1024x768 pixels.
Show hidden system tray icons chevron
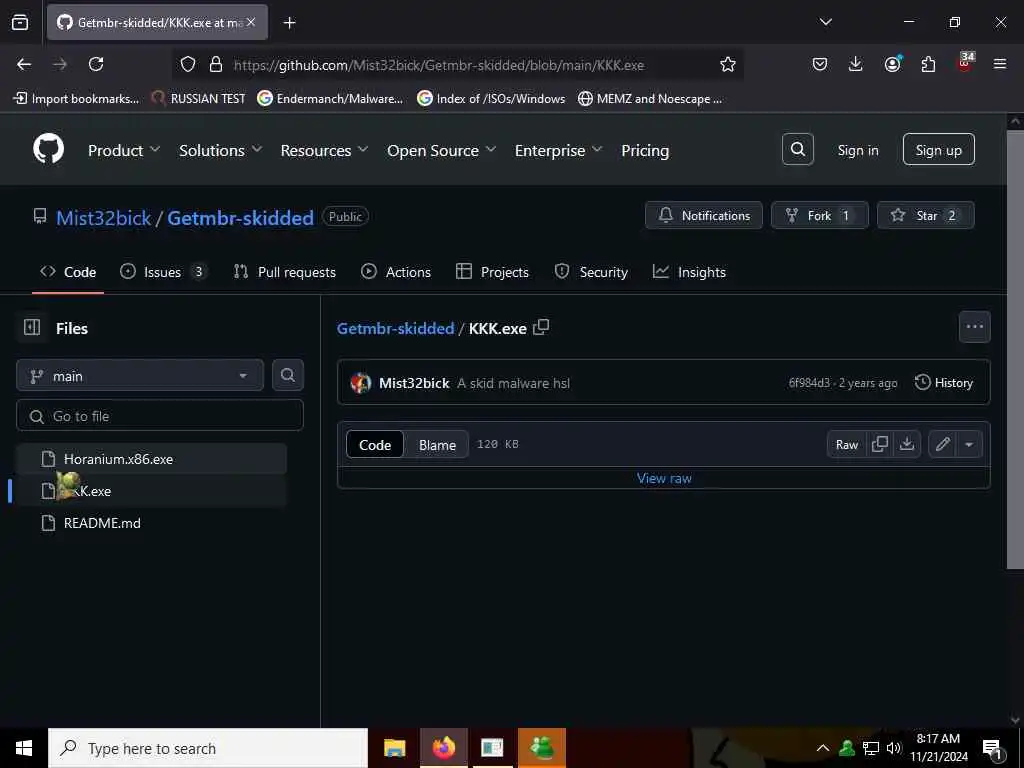pyautogui.click(x=823, y=748)
